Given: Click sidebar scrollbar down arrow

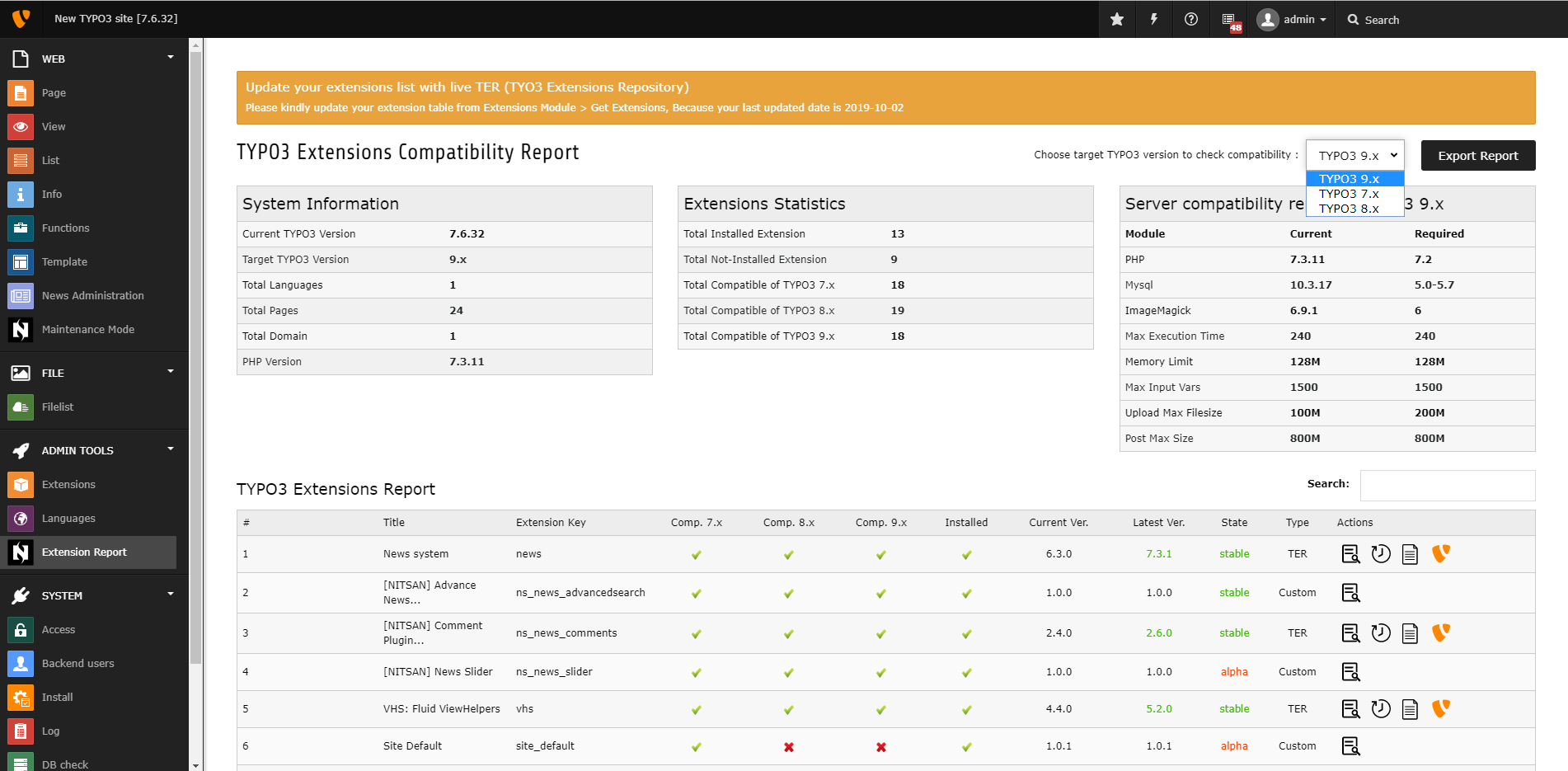Looking at the screenshot, I should (195, 765).
